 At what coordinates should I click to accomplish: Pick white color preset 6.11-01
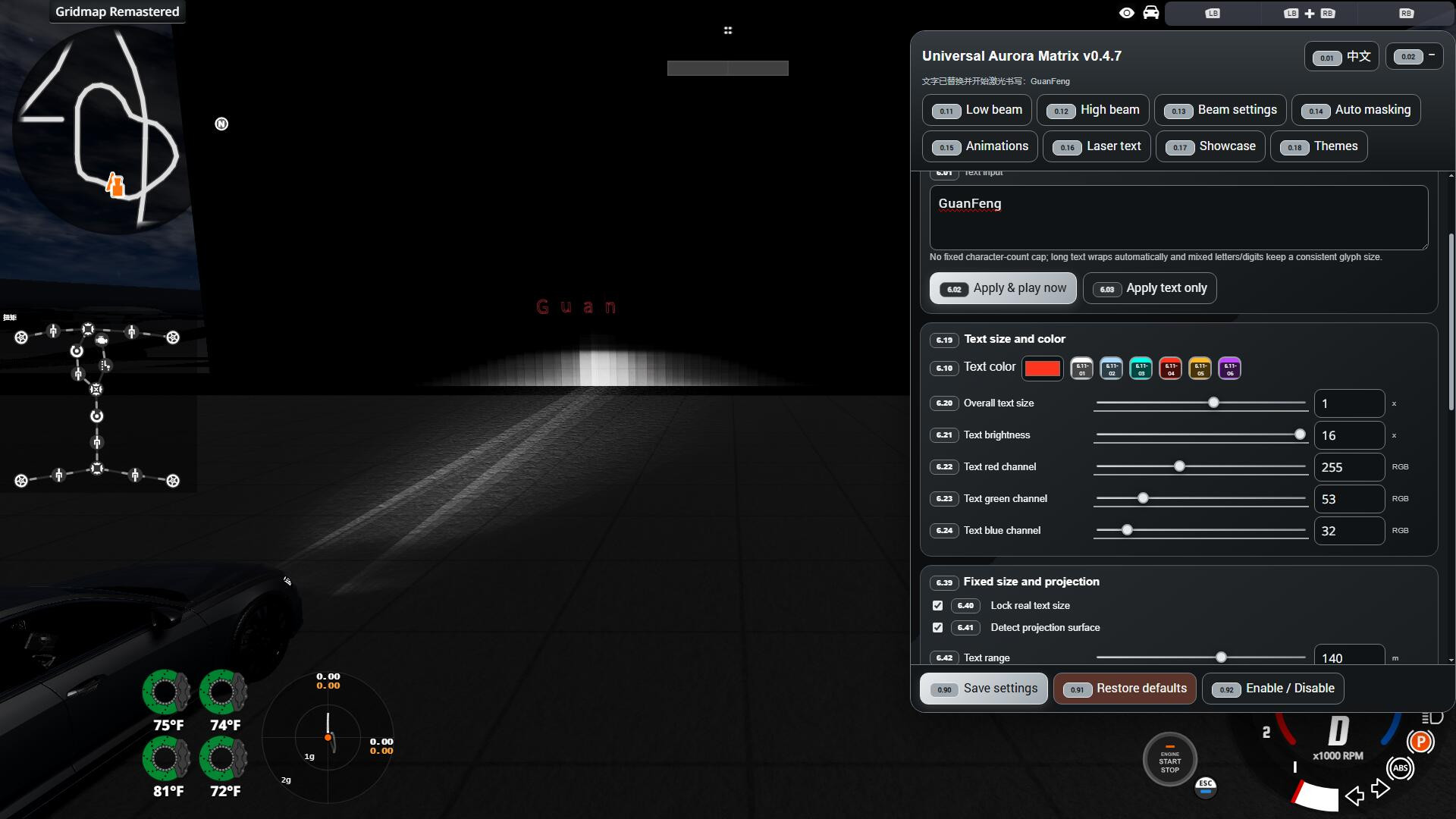tap(1082, 369)
